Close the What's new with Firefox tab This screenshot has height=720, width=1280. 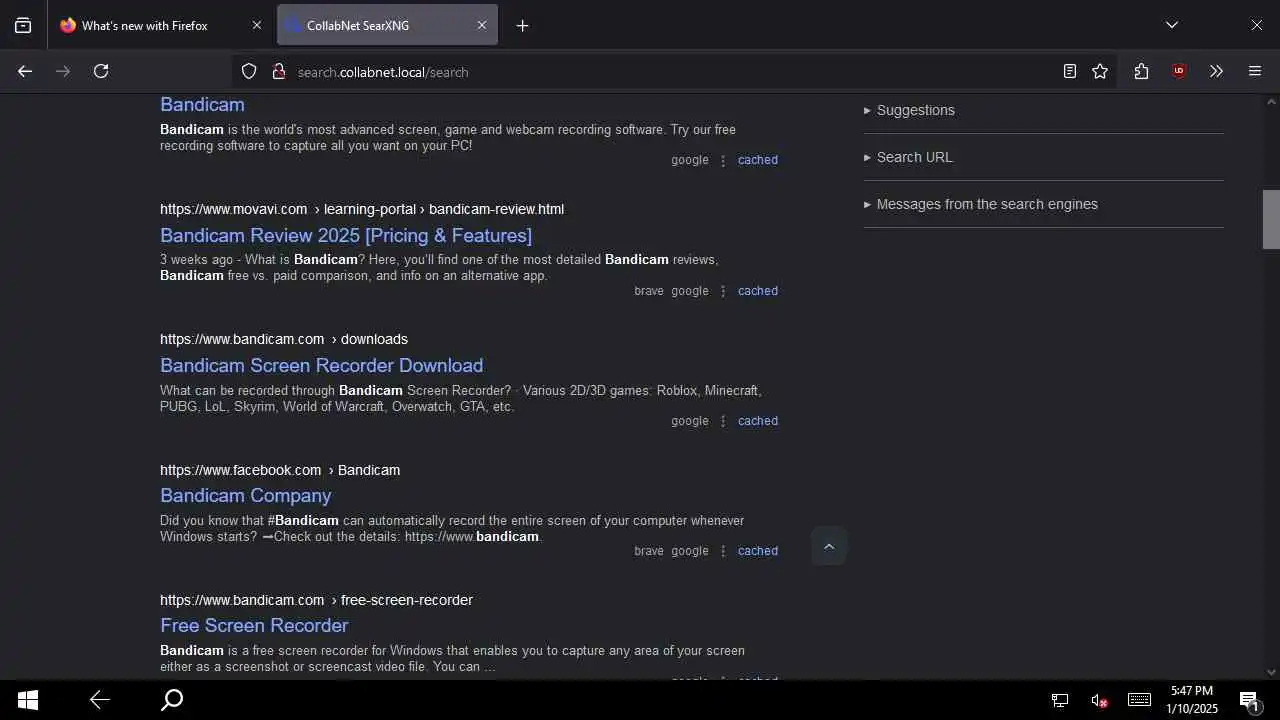[256, 26]
